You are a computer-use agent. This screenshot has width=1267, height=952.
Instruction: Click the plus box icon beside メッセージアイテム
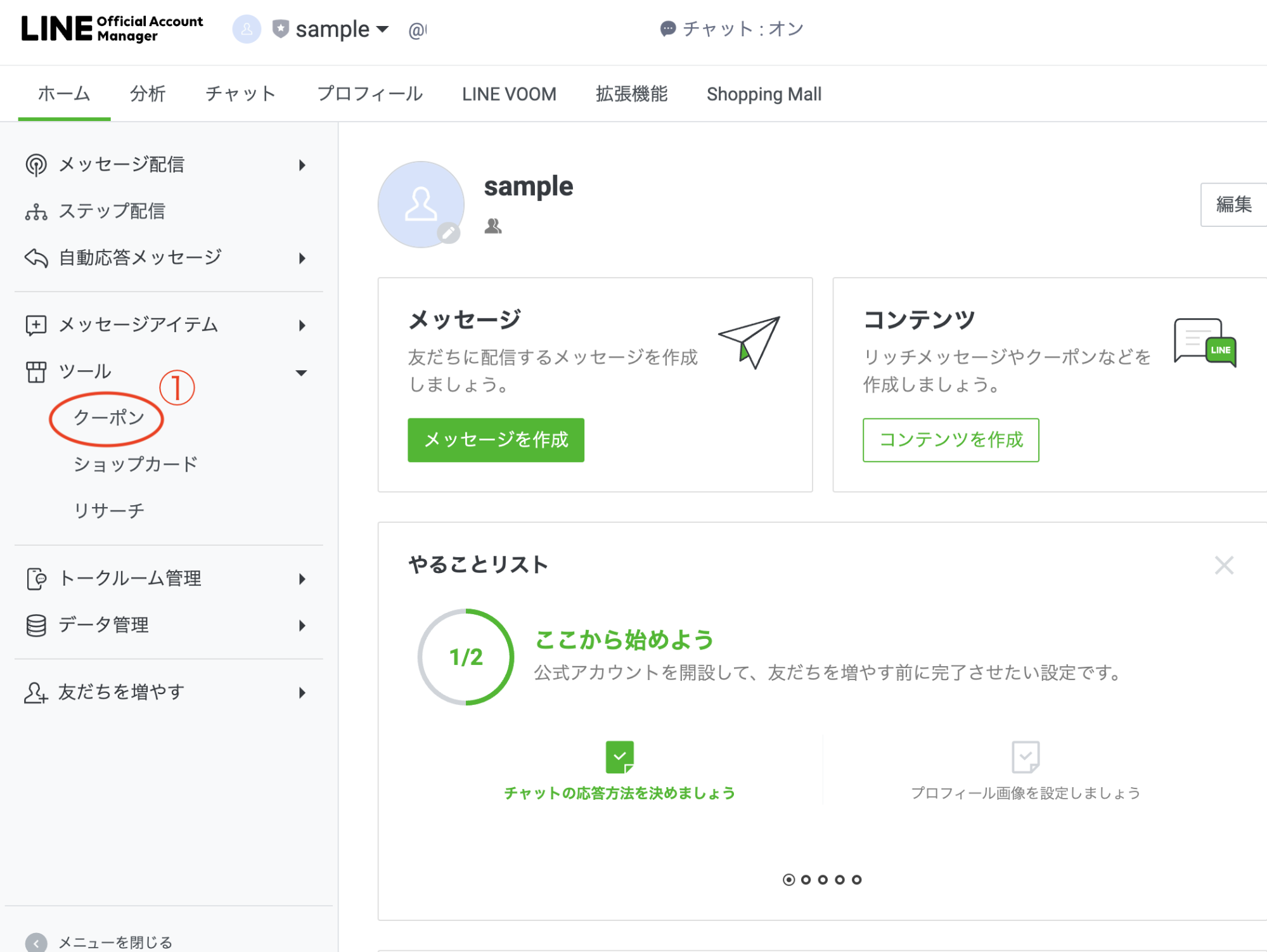36,325
